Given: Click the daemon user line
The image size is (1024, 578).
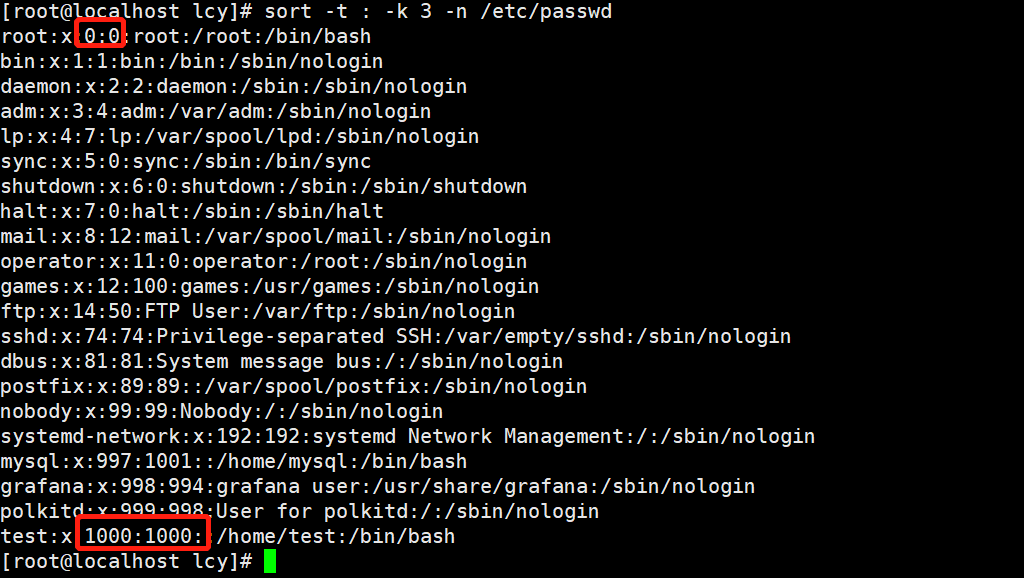Looking at the screenshot, I should [x=233, y=87].
